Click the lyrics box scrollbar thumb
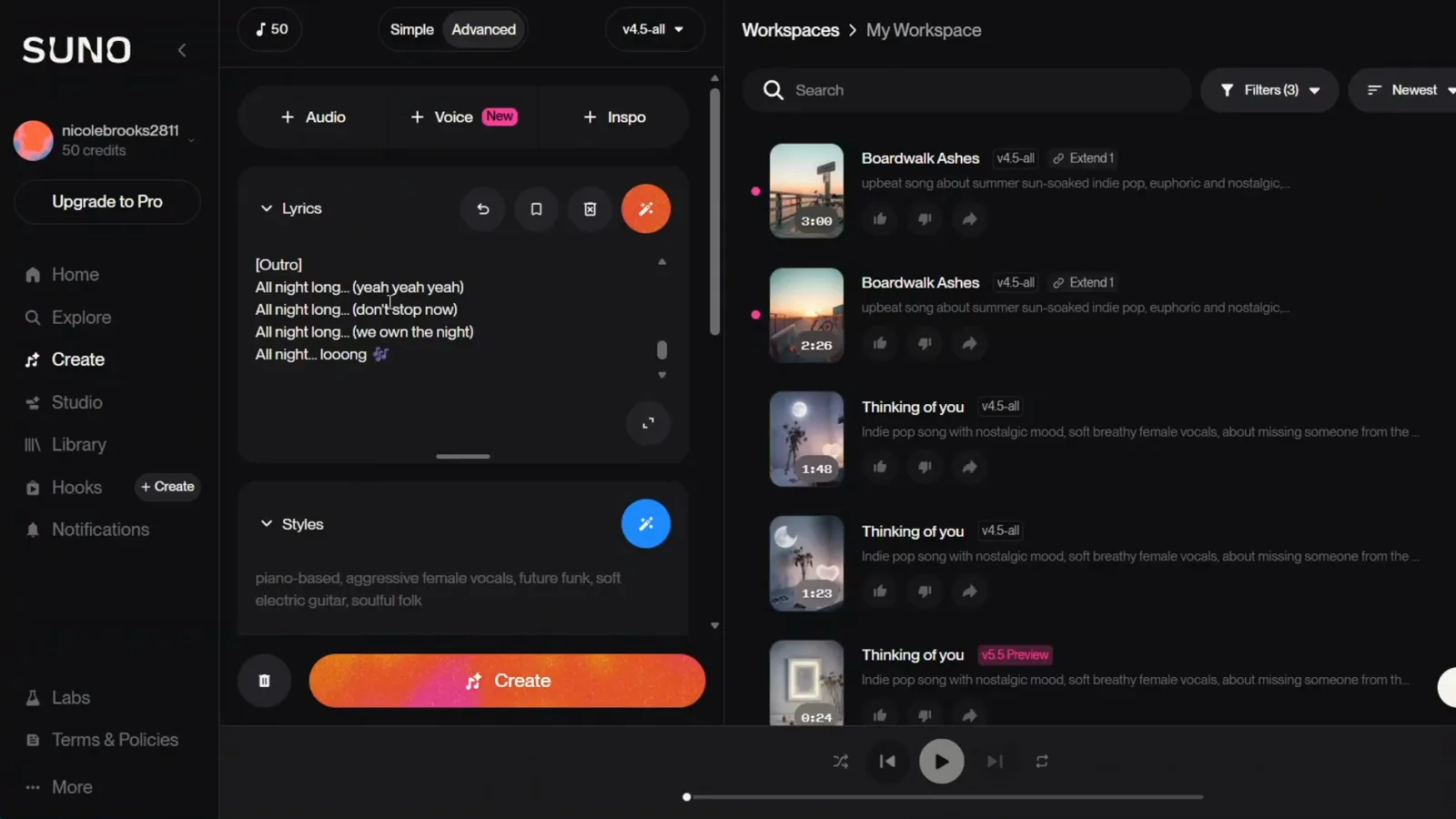 (662, 350)
